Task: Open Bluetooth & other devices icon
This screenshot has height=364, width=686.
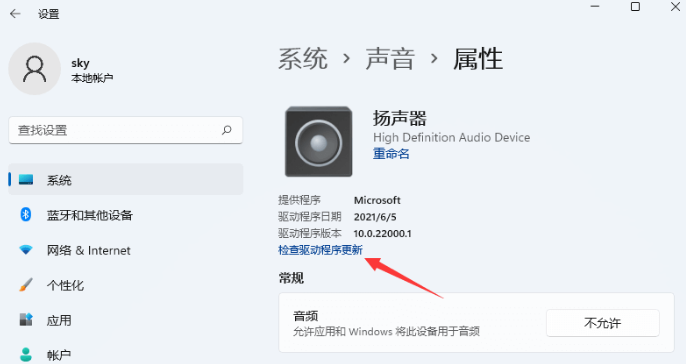Action: coord(26,215)
